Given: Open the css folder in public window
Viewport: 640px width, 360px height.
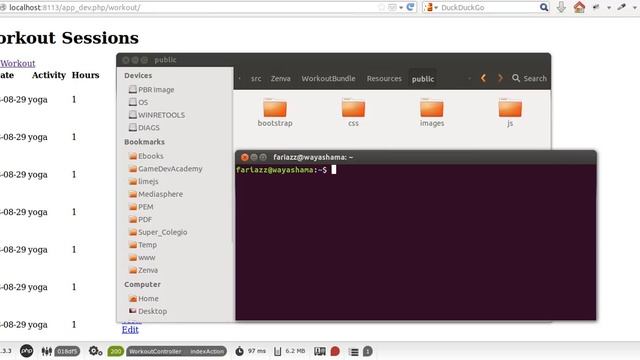Looking at the screenshot, I should (353, 112).
